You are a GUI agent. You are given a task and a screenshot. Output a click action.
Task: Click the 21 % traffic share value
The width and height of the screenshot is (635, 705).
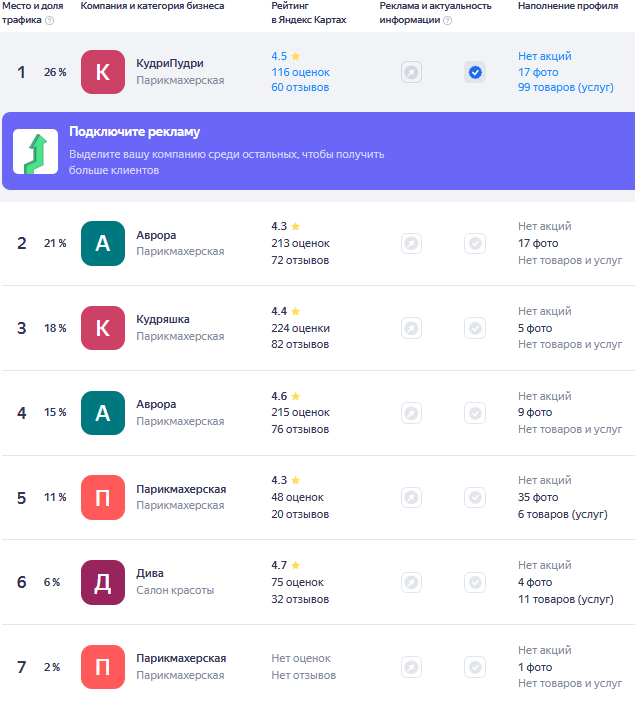tap(55, 243)
